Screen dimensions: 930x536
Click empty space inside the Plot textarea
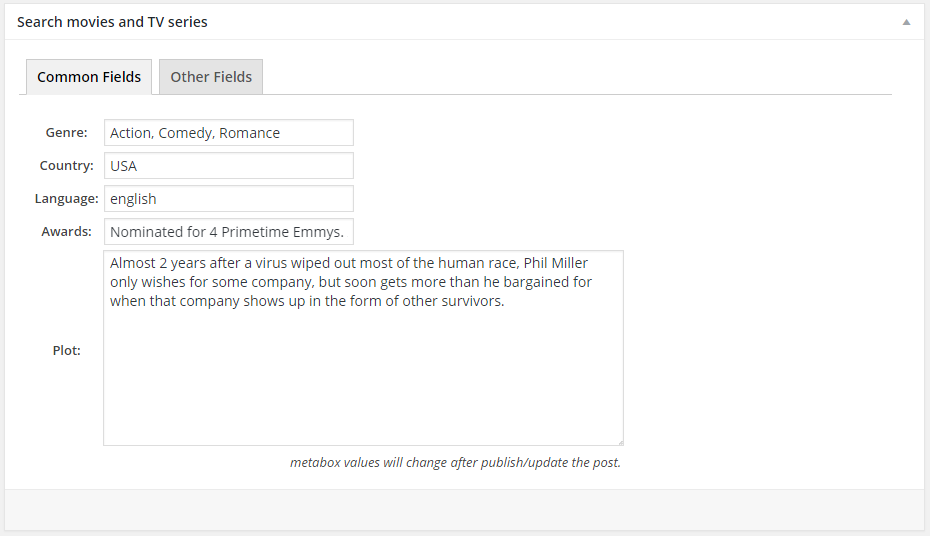tap(363, 379)
